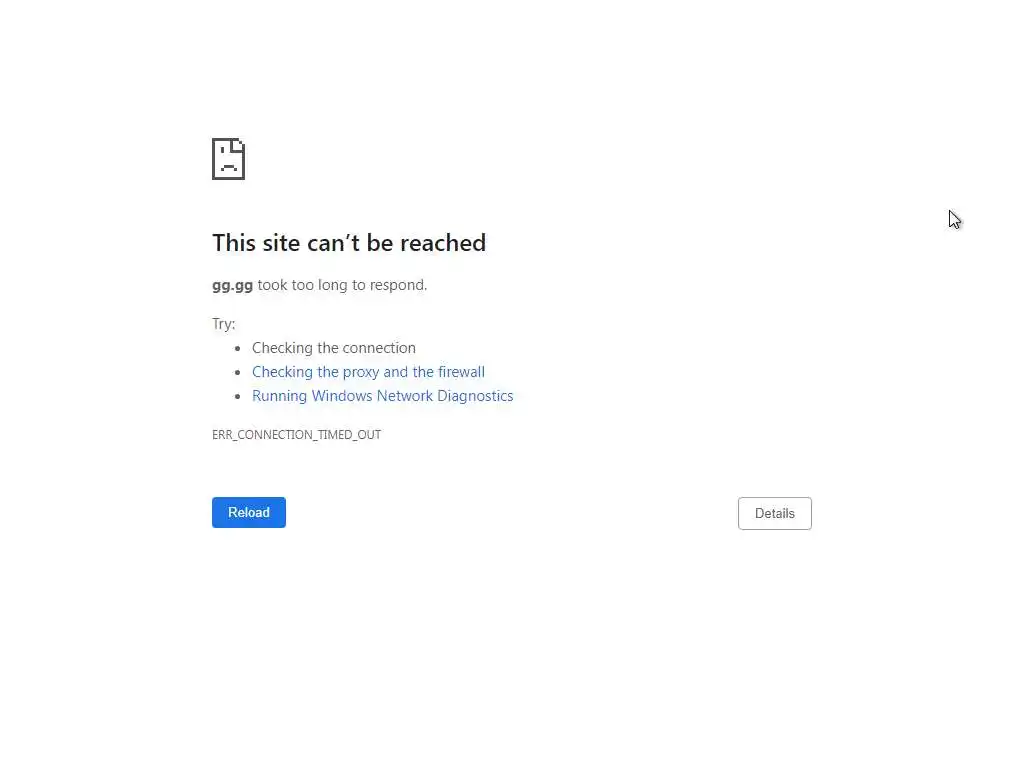Click the bullet before Checking the connection
The width and height of the screenshot is (1024, 768).
(x=238, y=348)
